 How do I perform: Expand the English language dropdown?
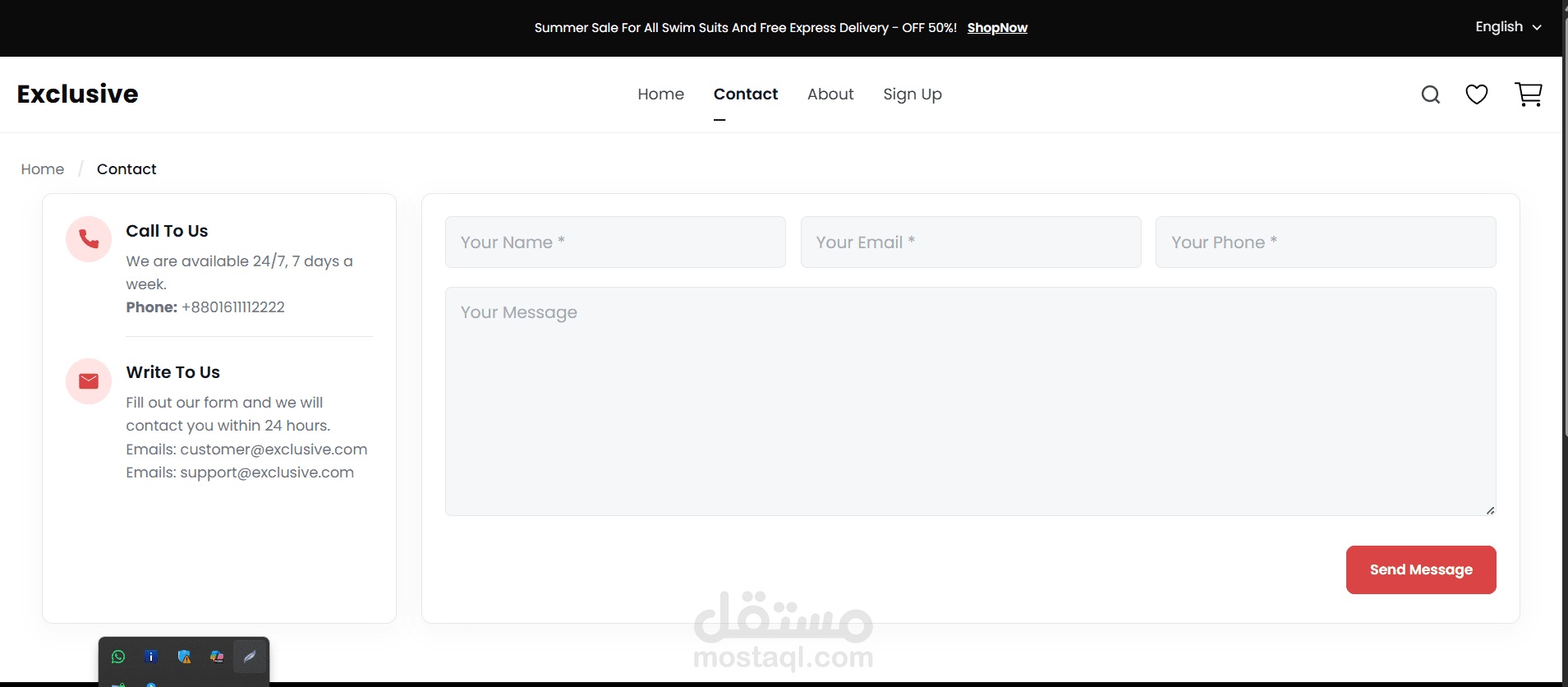1508,27
